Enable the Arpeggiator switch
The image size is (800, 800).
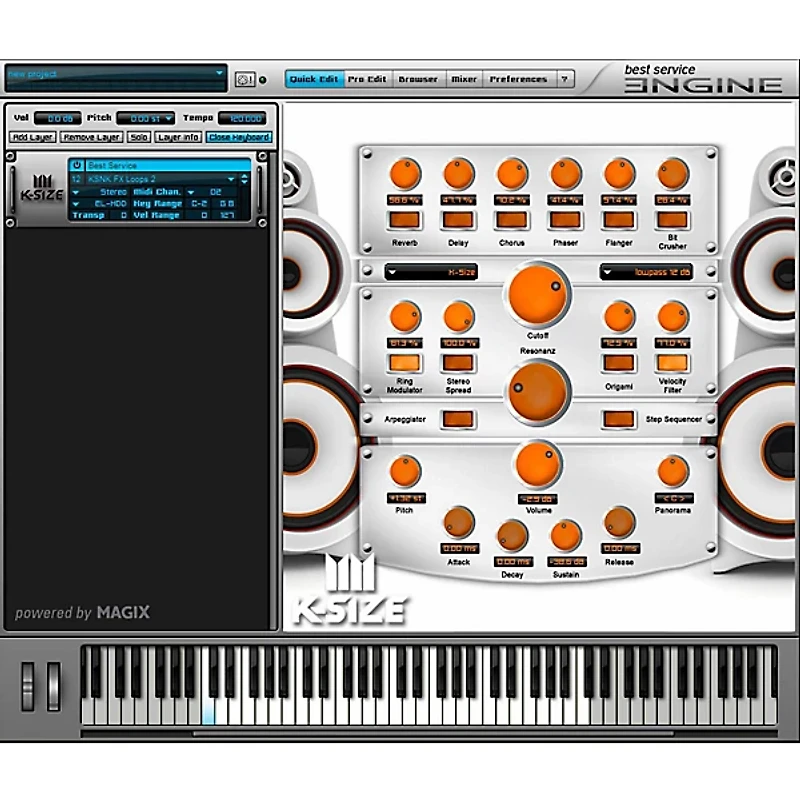coord(458,419)
